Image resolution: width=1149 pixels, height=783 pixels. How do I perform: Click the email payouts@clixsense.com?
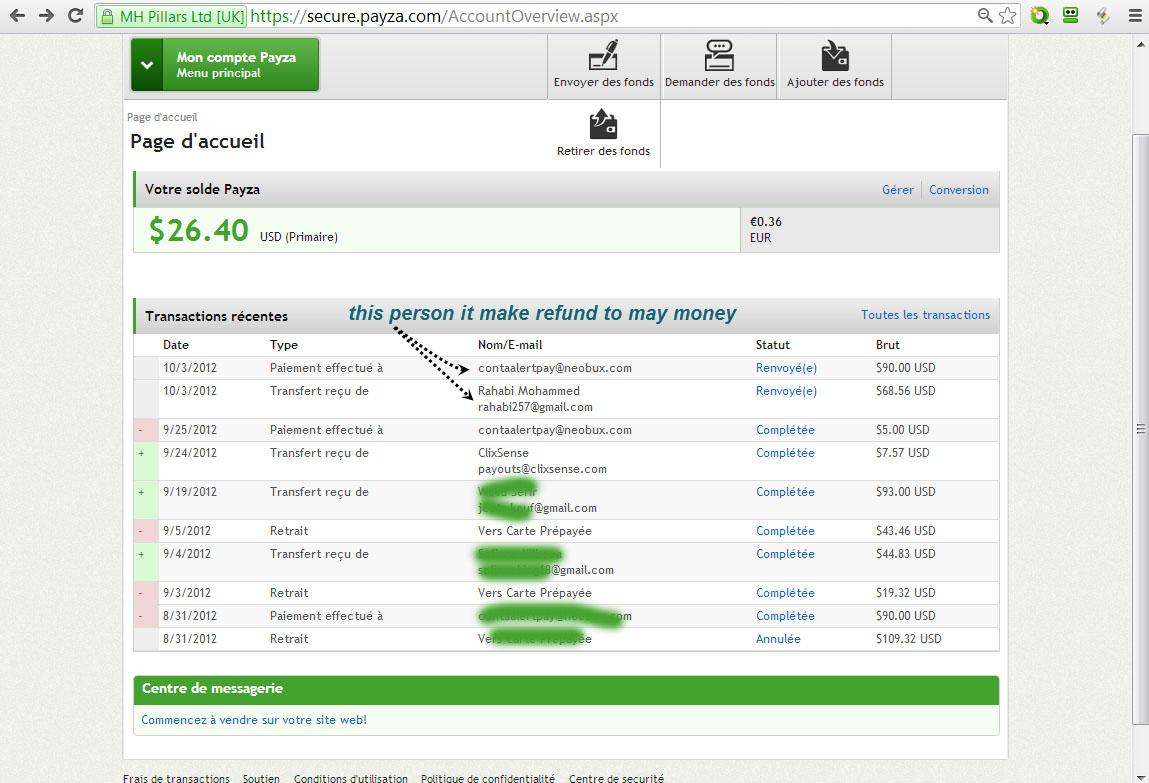coord(542,470)
